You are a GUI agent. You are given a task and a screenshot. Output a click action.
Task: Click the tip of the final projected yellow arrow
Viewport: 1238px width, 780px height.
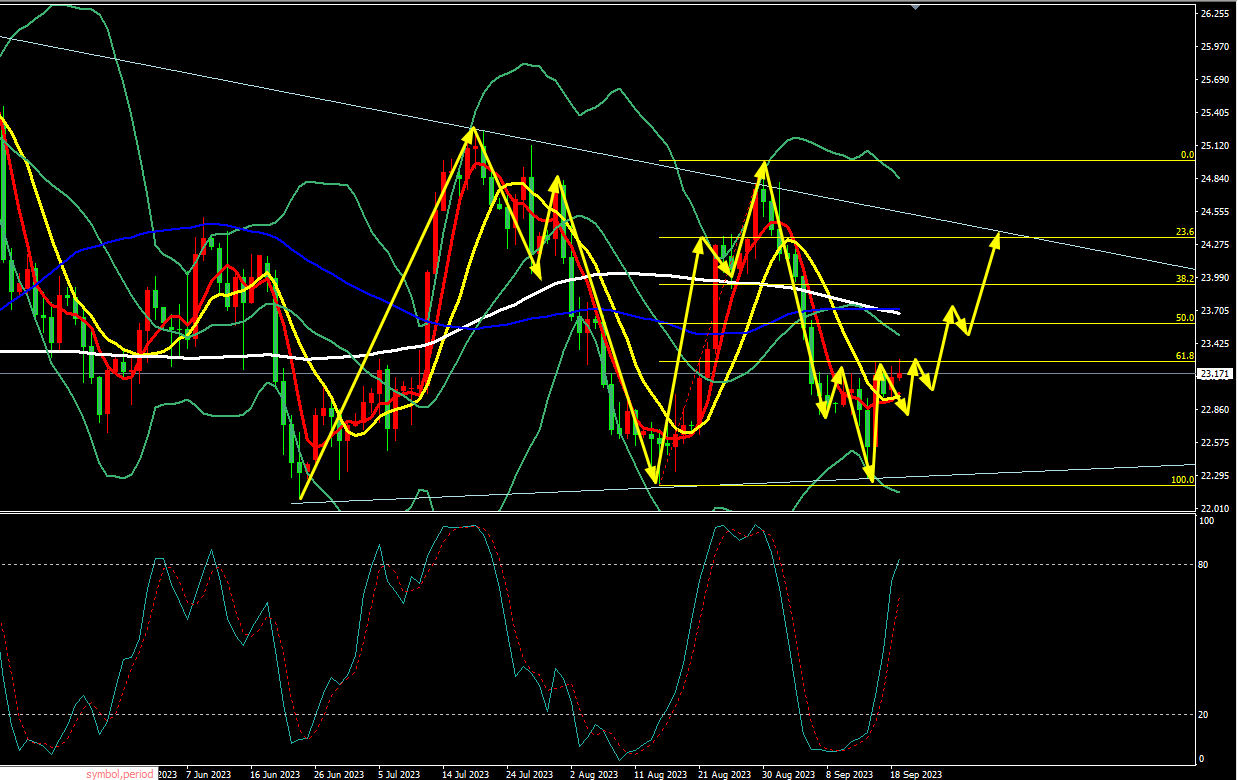pos(997,233)
